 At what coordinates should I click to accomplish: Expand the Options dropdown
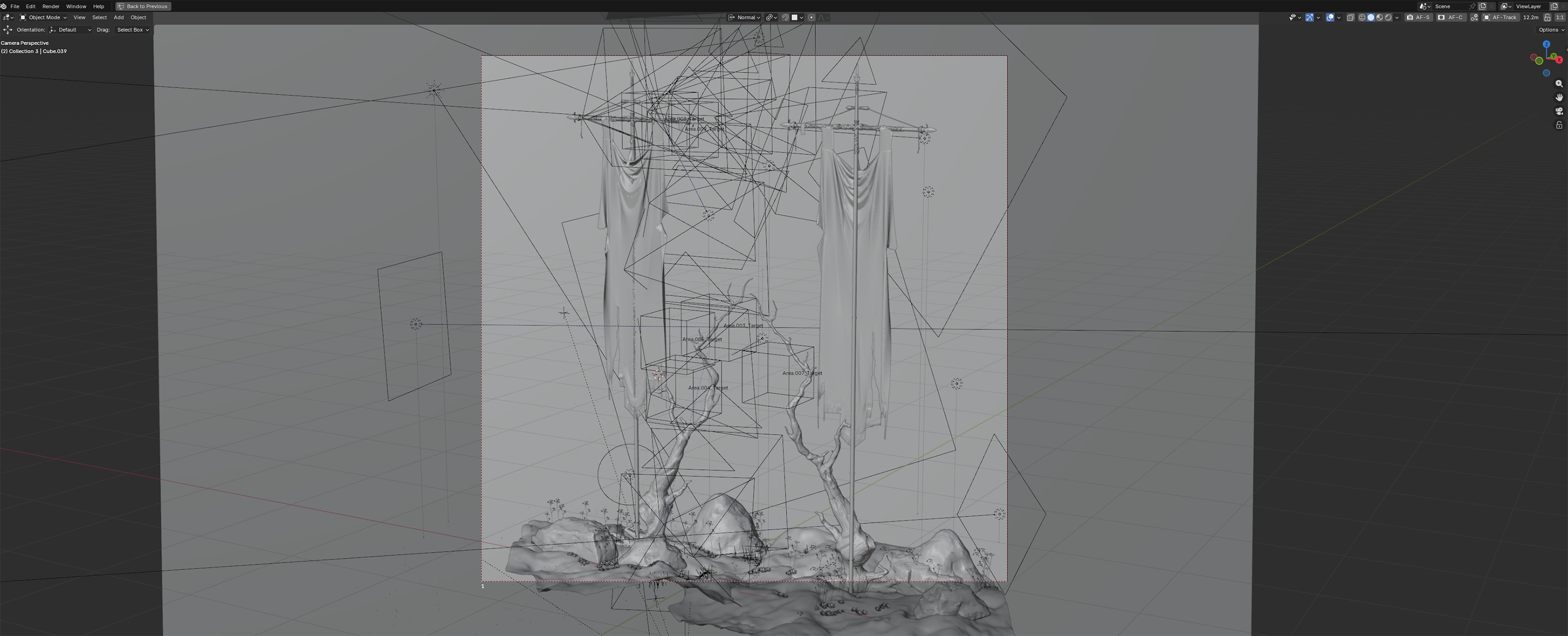click(x=1550, y=30)
